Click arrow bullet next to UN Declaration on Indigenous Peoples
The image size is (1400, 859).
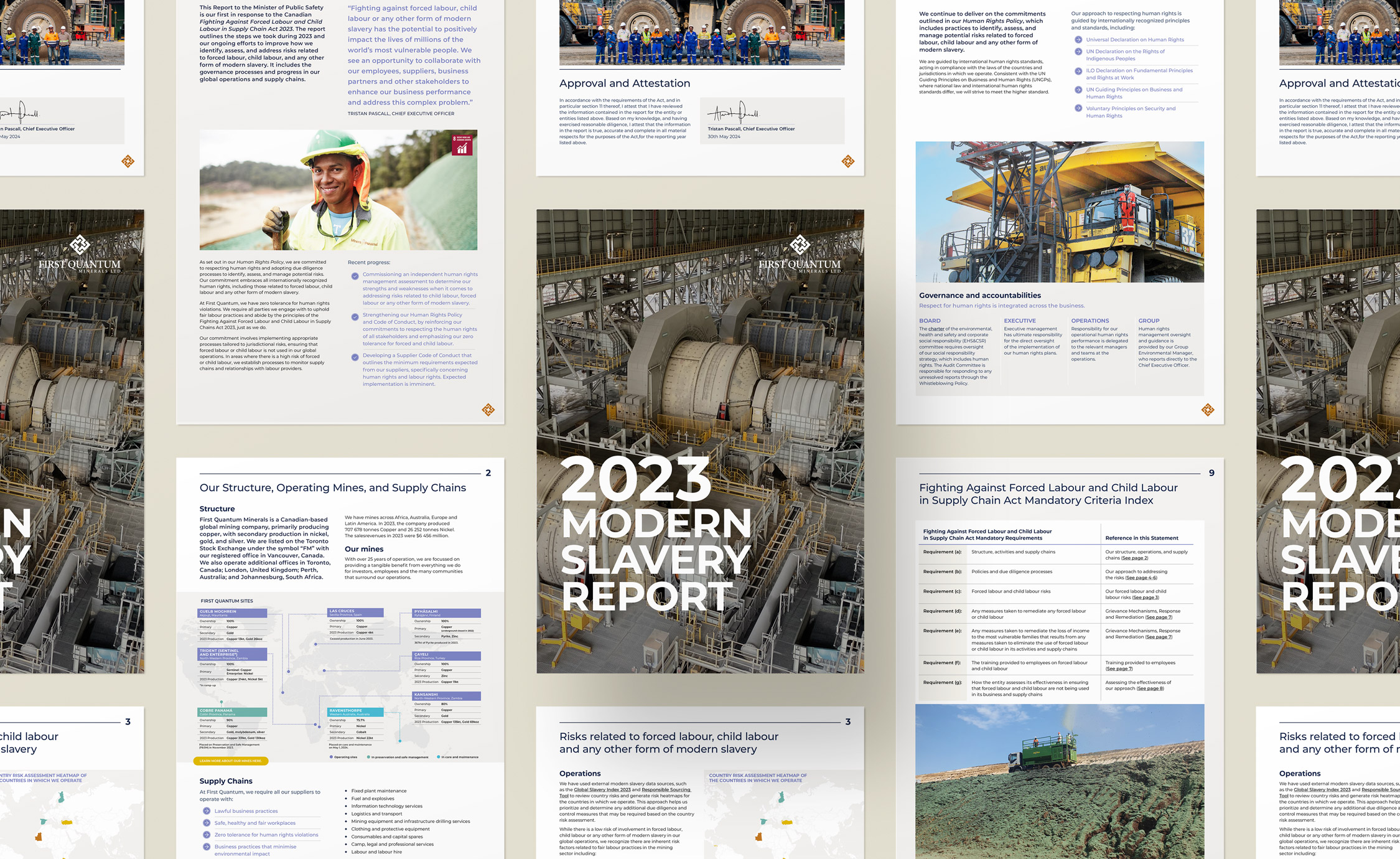(1078, 52)
